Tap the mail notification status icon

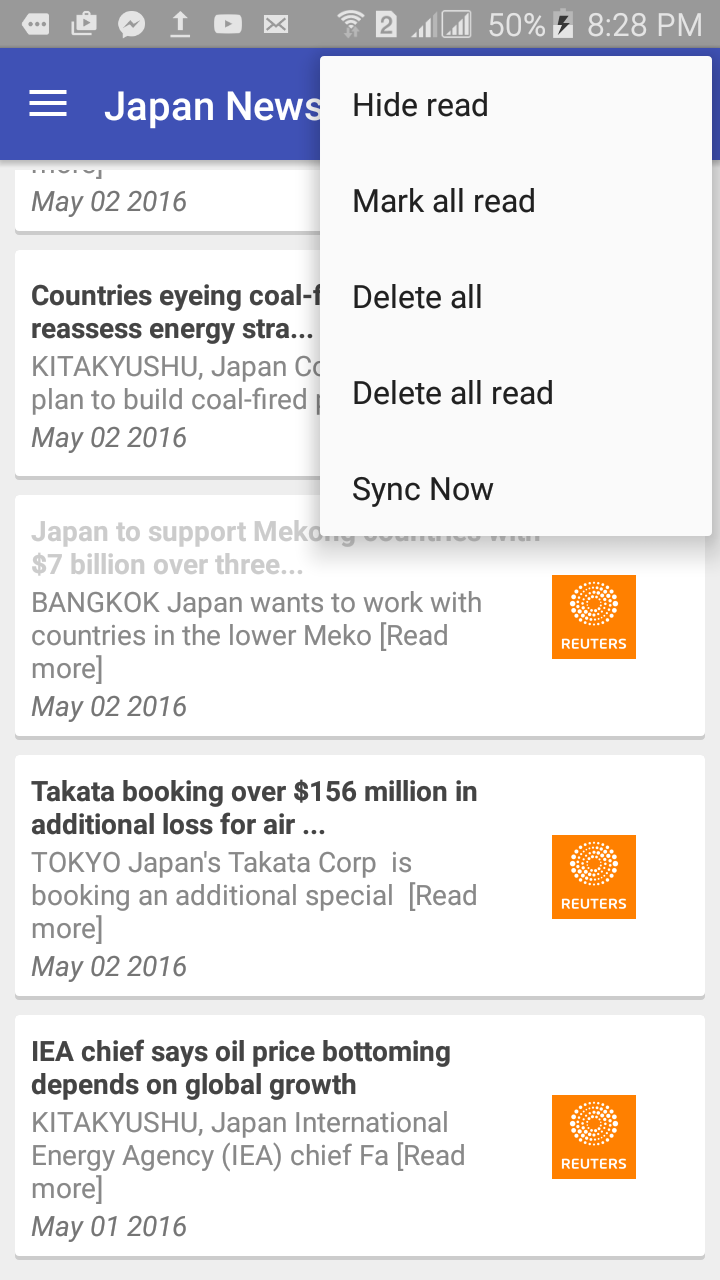click(276, 24)
